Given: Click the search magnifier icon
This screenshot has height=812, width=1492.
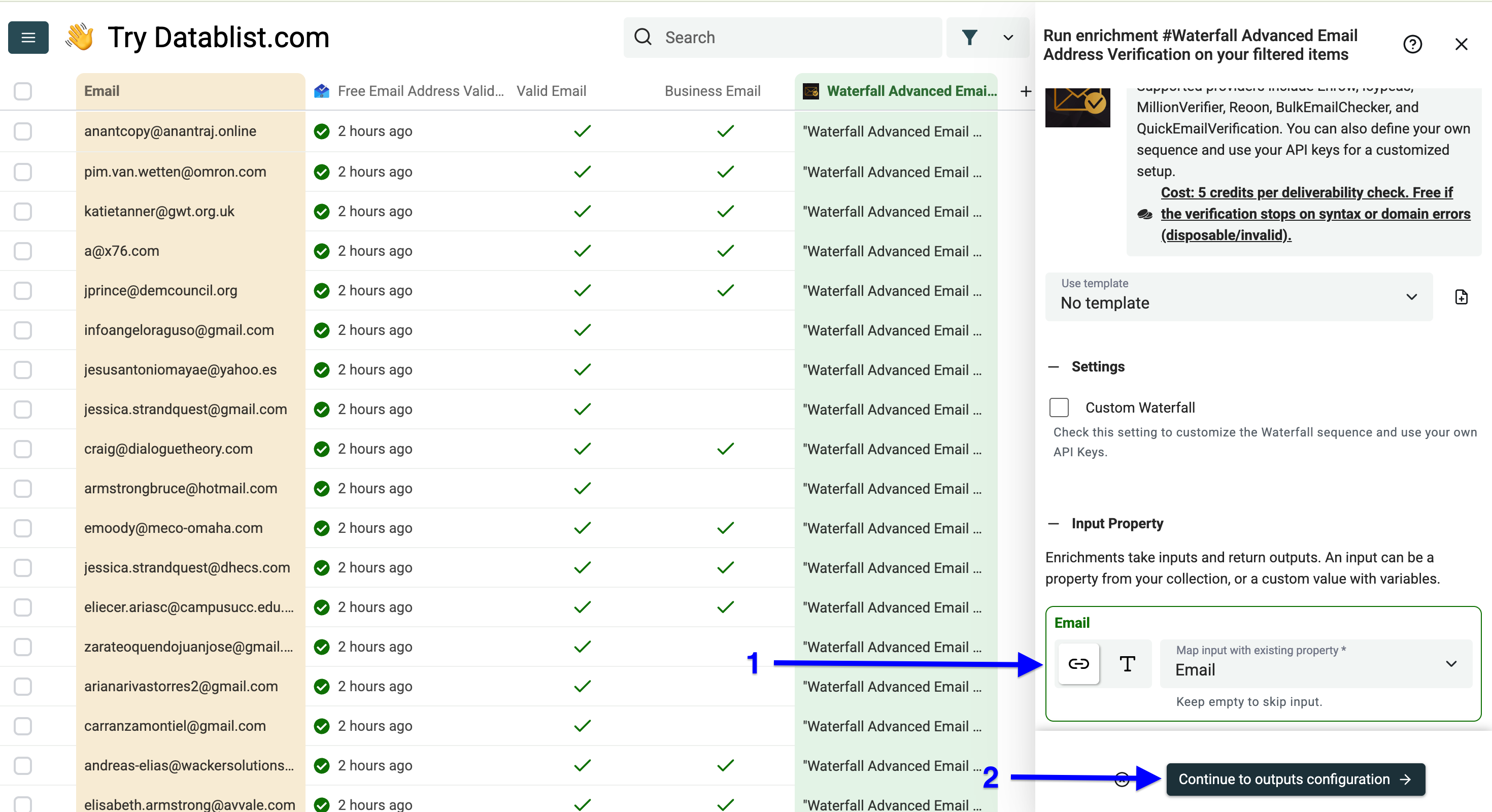Looking at the screenshot, I should pos(643,37).
